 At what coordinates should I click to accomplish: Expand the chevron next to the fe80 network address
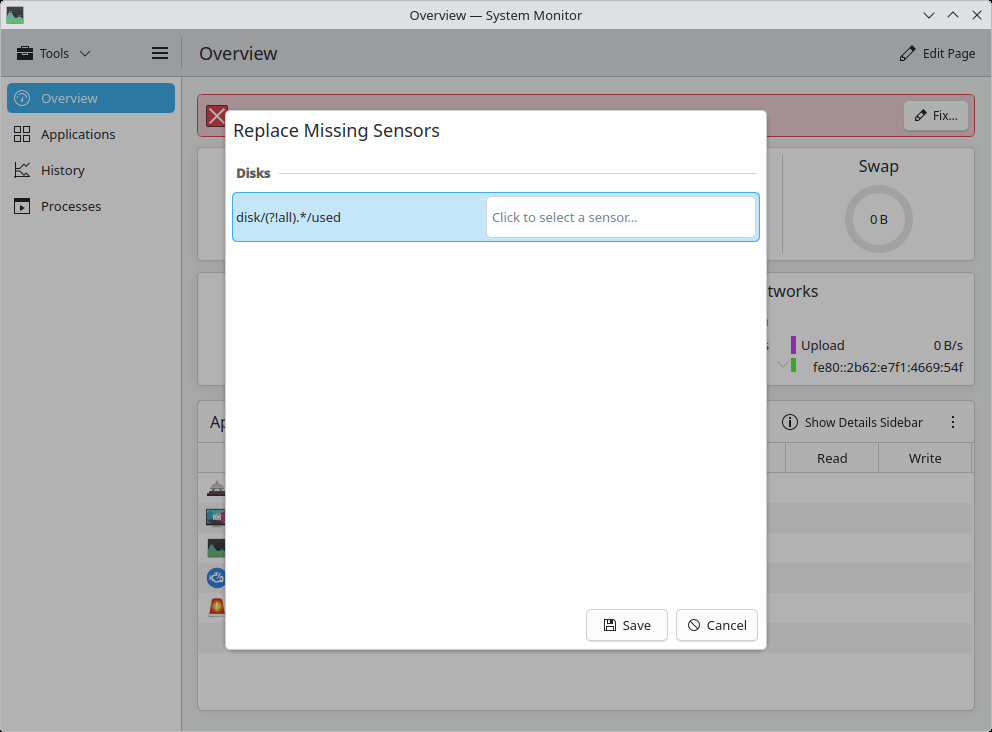point(782,365)
